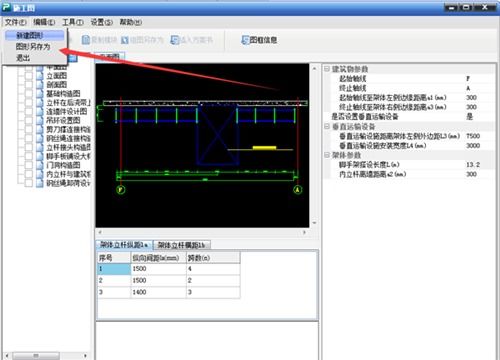
Task: Click the document icon beside 吊环设置图
Action: coord(40,120)
